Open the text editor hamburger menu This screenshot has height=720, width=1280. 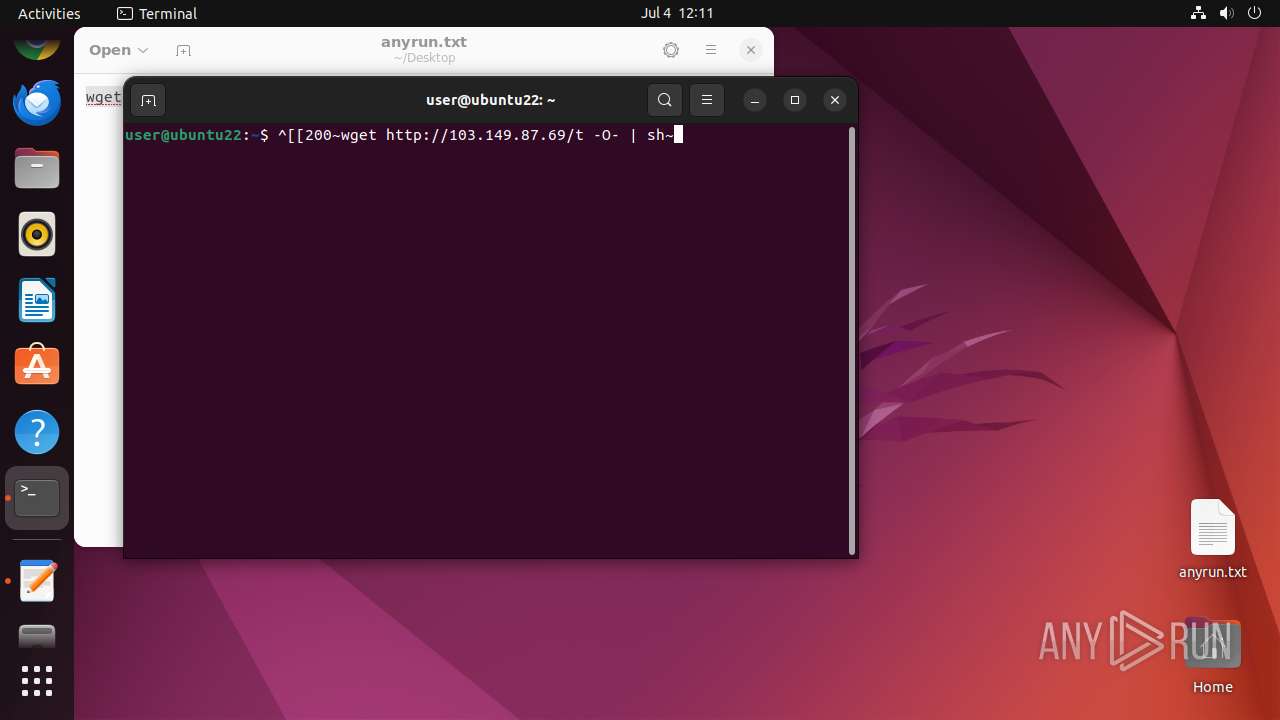point(711,50)
